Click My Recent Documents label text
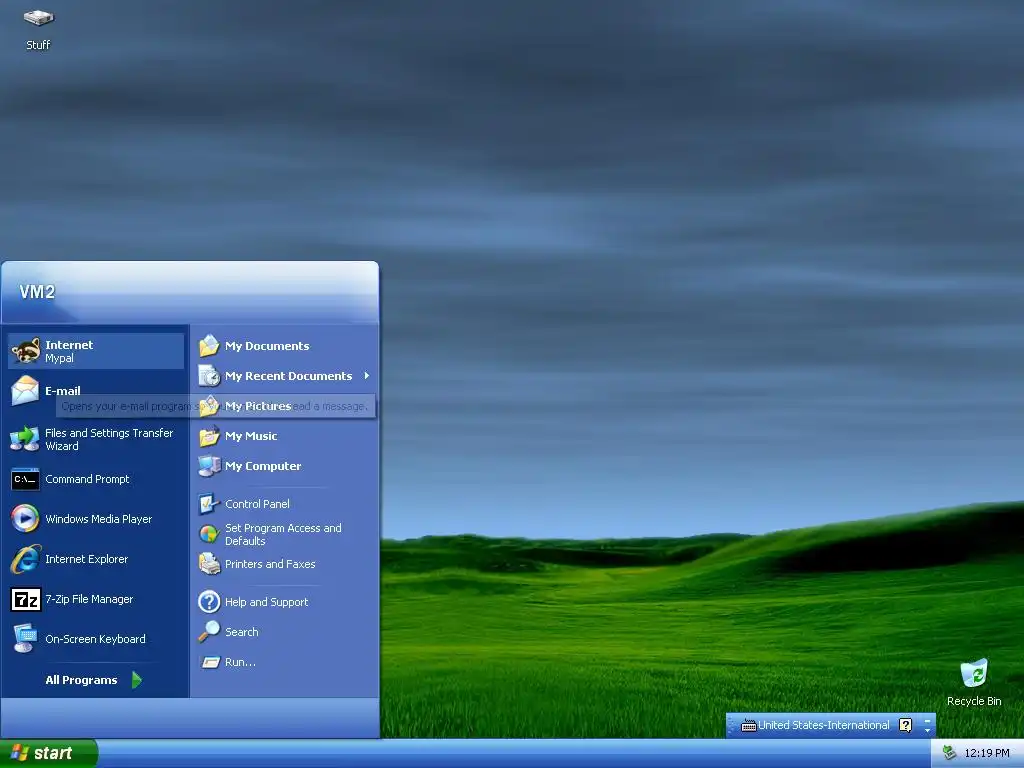This screenshot has width=1024, height=768. (x=288, y=376)
